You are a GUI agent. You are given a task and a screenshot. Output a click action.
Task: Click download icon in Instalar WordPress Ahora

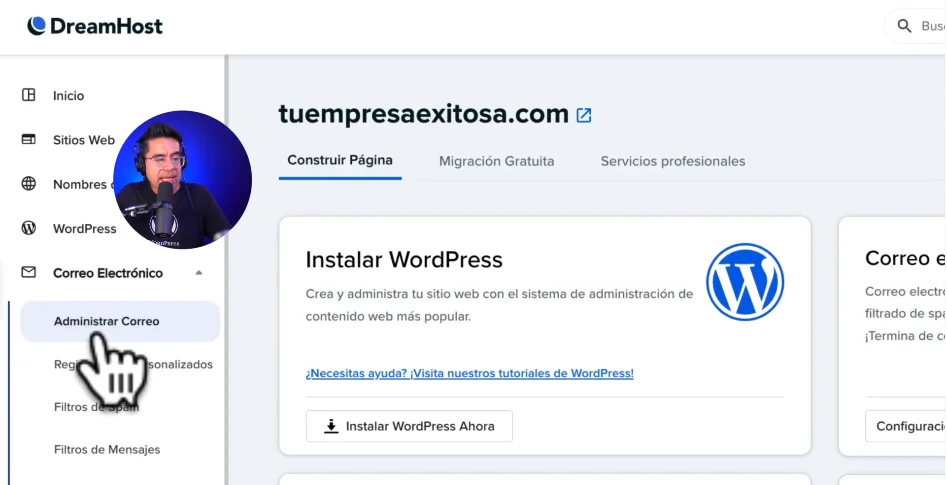(x=331, y=426)
